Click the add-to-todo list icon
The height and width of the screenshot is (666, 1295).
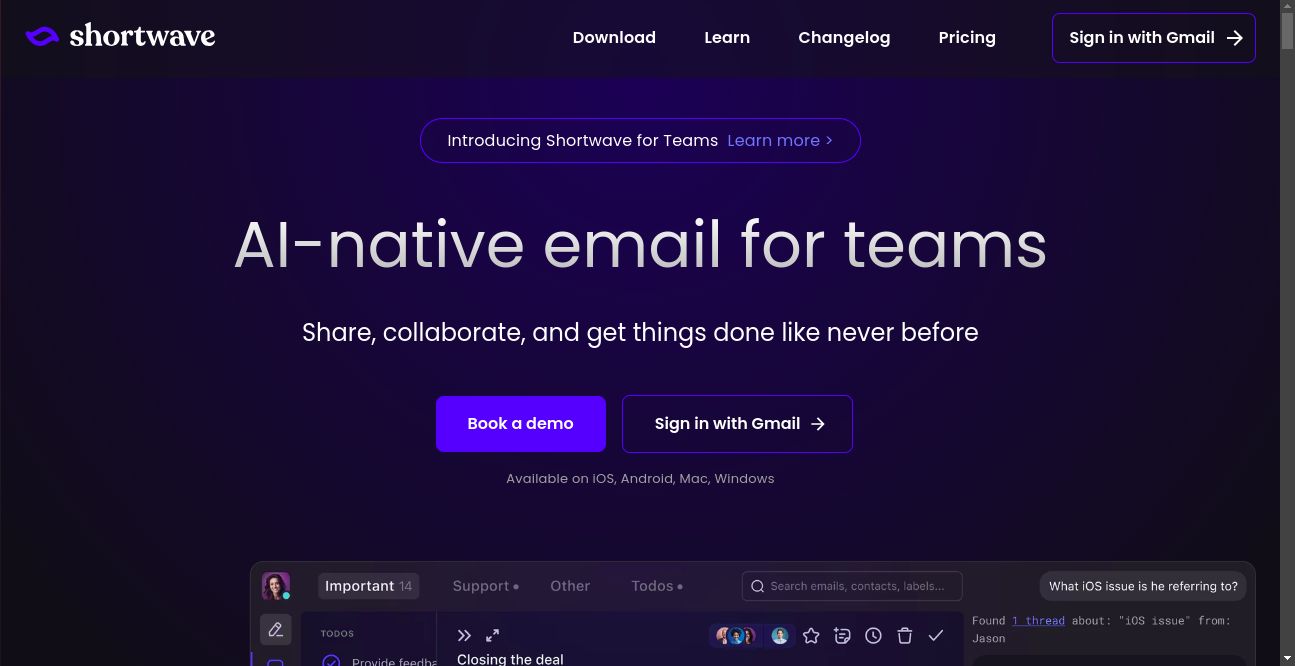point(842,636)
